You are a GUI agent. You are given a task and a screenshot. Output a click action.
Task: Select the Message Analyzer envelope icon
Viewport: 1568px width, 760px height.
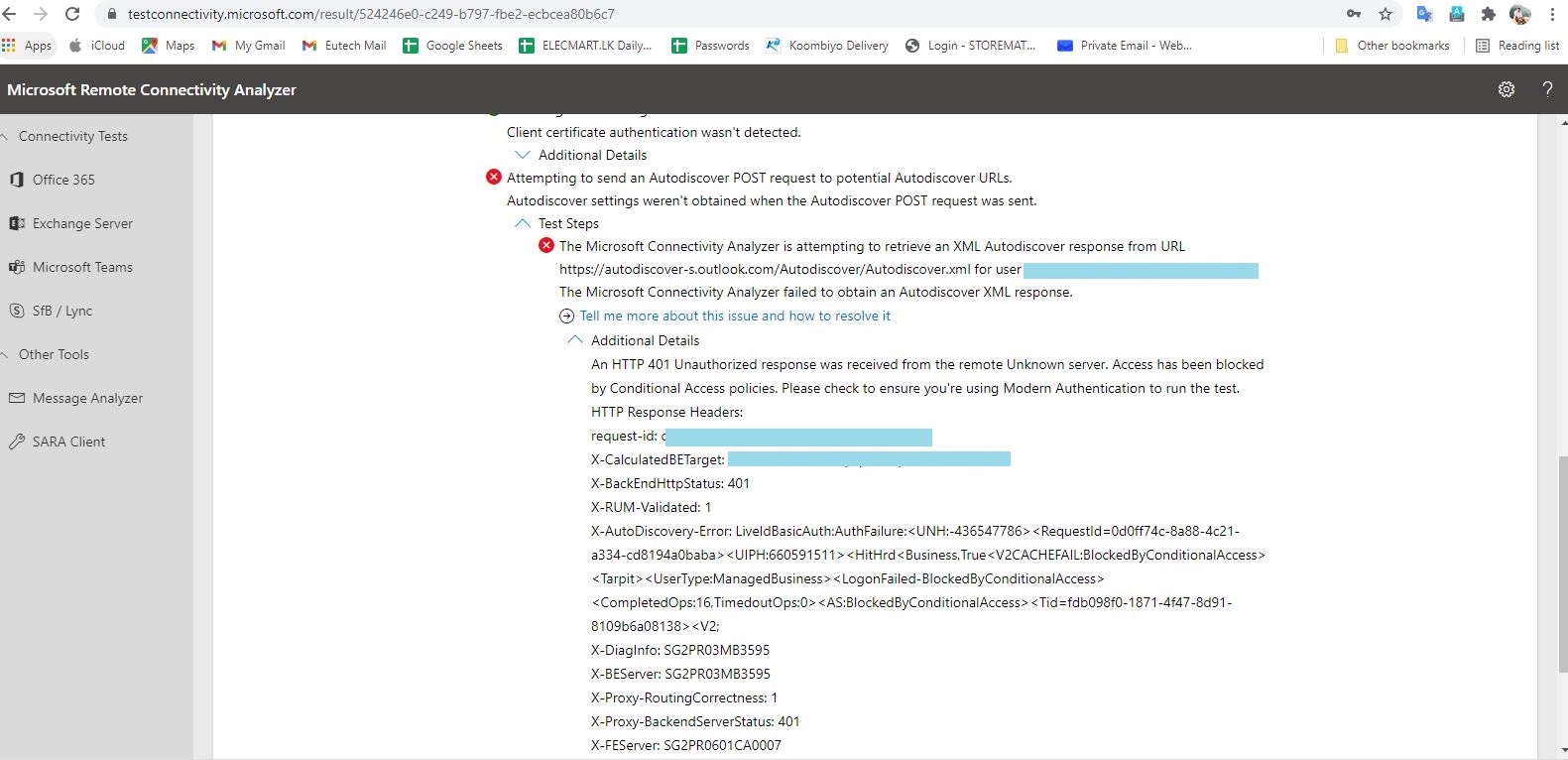(x=17, y=398)
